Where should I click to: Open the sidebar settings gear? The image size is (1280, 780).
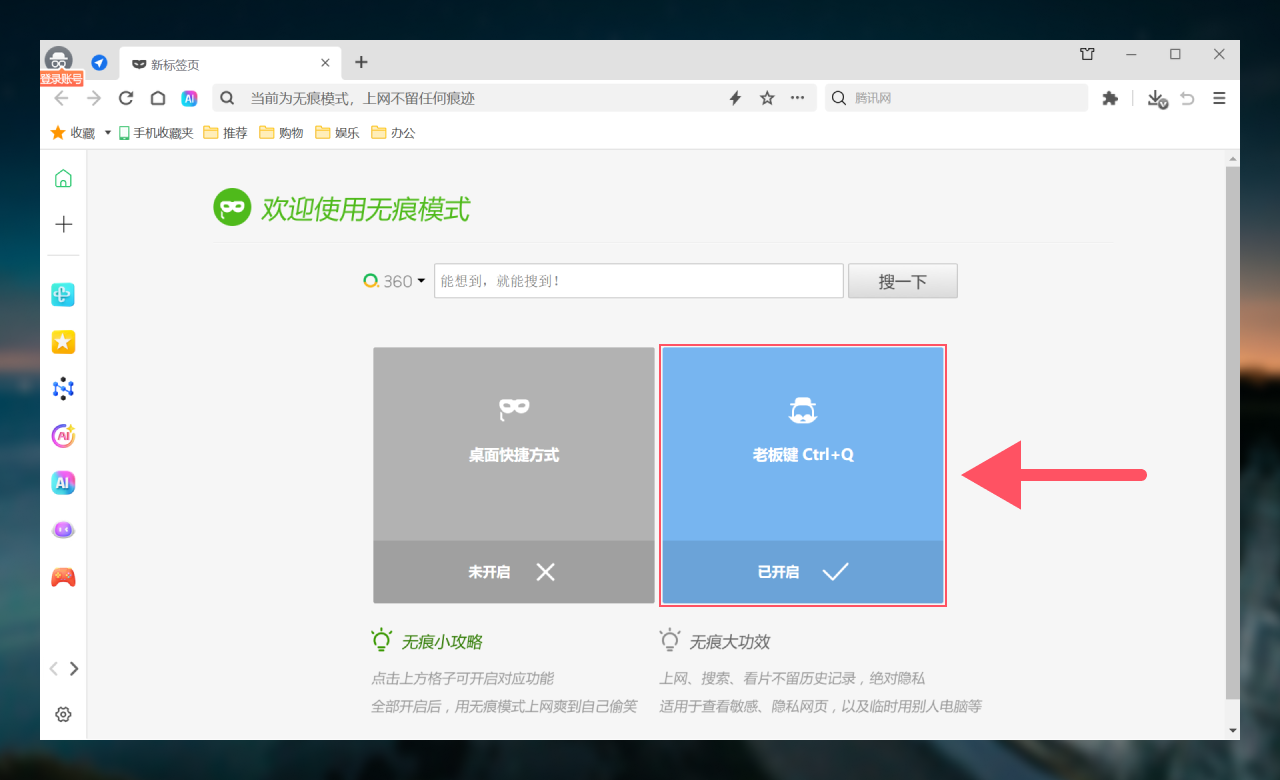[63, 714]
